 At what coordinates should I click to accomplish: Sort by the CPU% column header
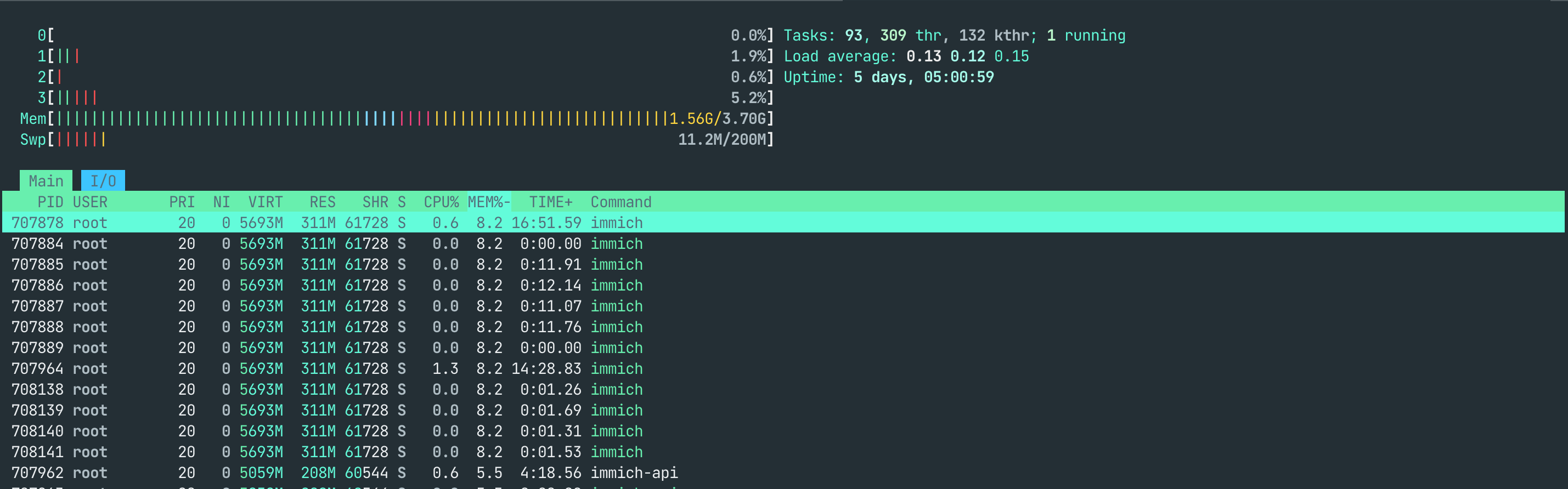point(441,202)
